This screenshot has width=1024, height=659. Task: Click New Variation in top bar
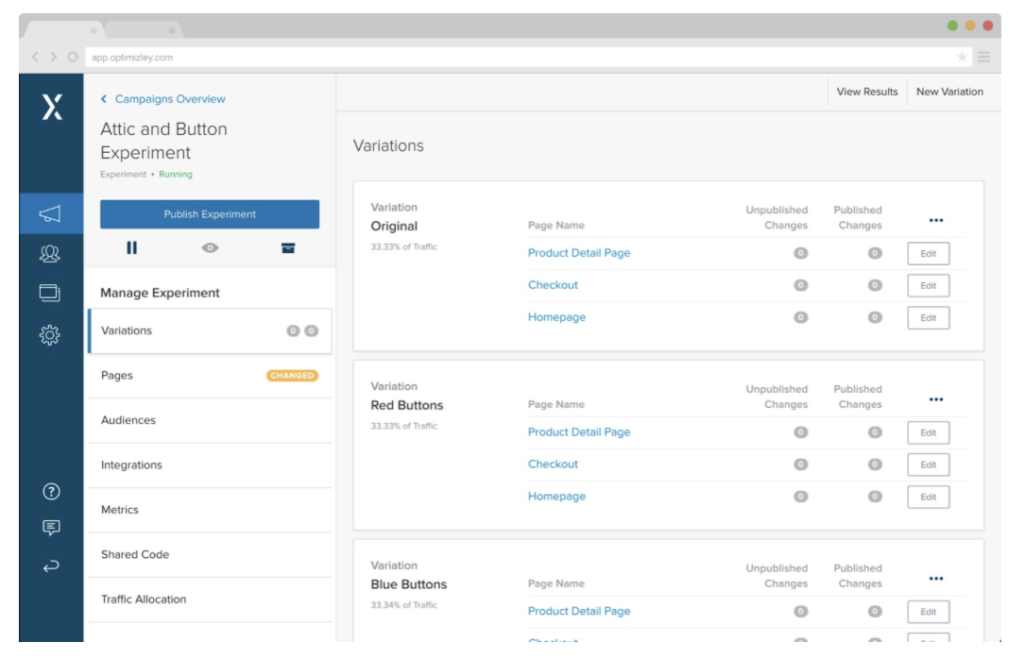(x=950, y=92)
